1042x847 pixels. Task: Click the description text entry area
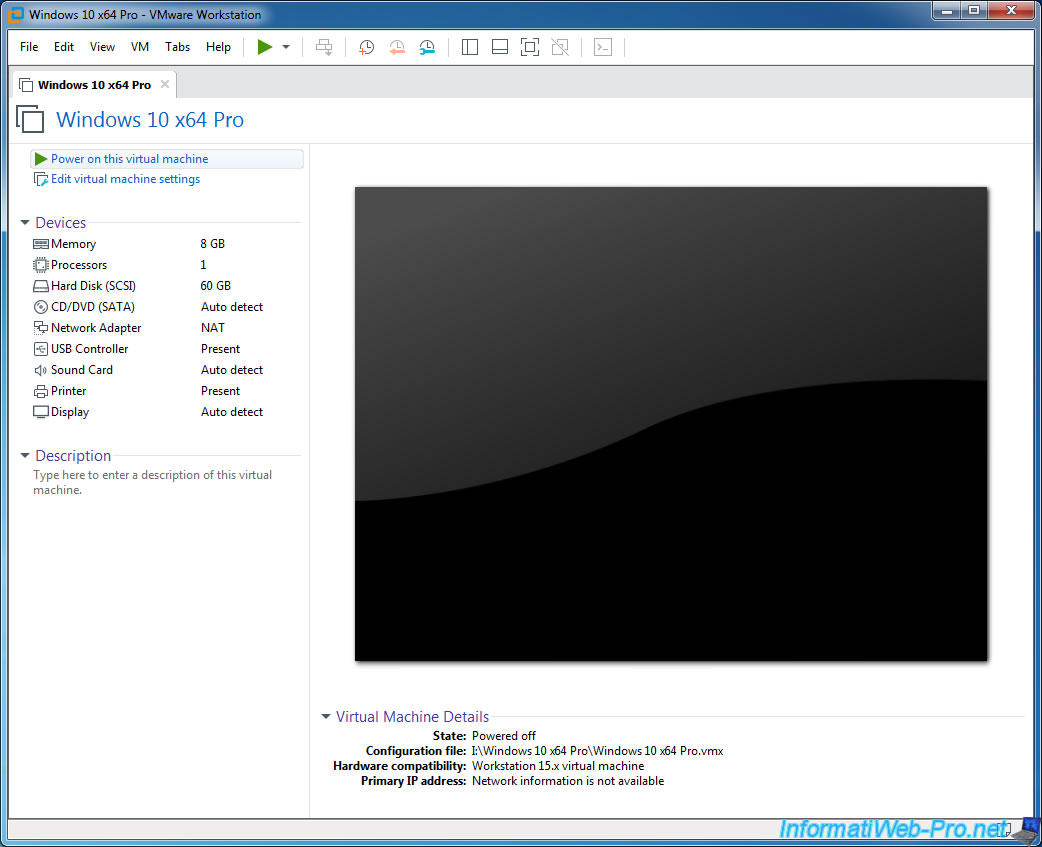153,482
